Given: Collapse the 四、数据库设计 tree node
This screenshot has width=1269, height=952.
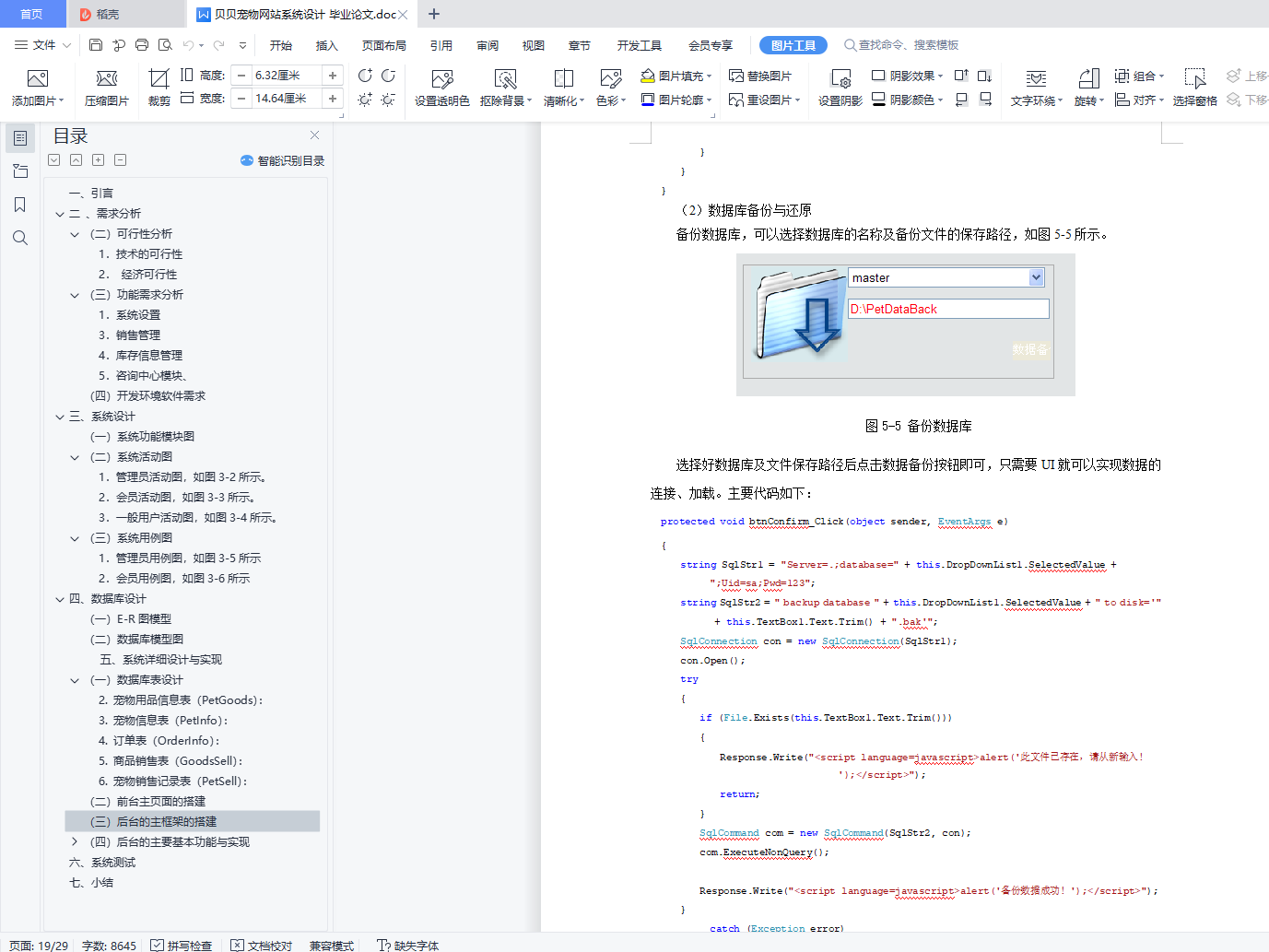Looking at the screenshot, I should (x=60, y=599).
